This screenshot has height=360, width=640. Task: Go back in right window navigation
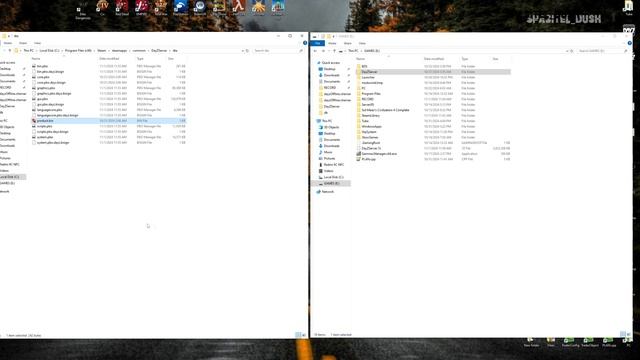click(315, 51)
